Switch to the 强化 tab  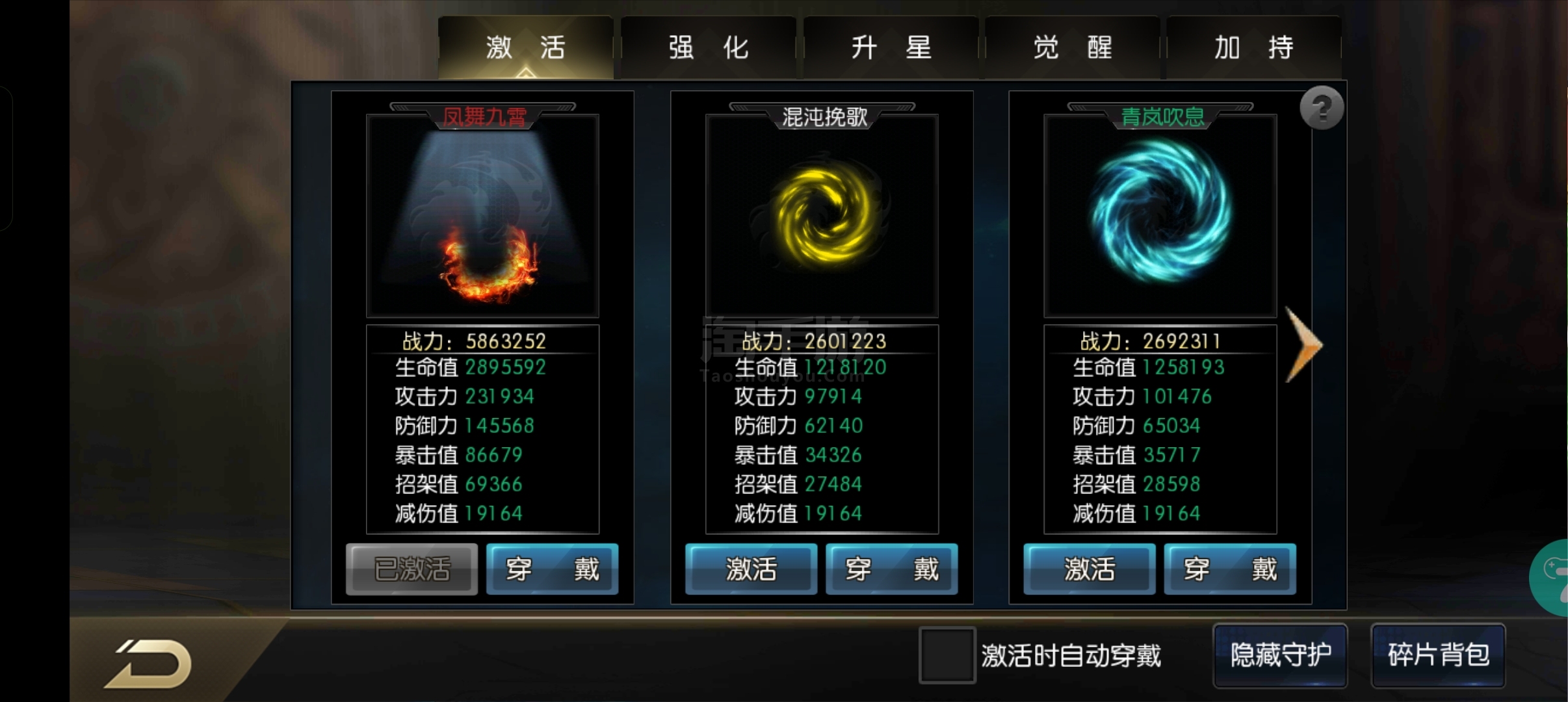pos(709,47)
